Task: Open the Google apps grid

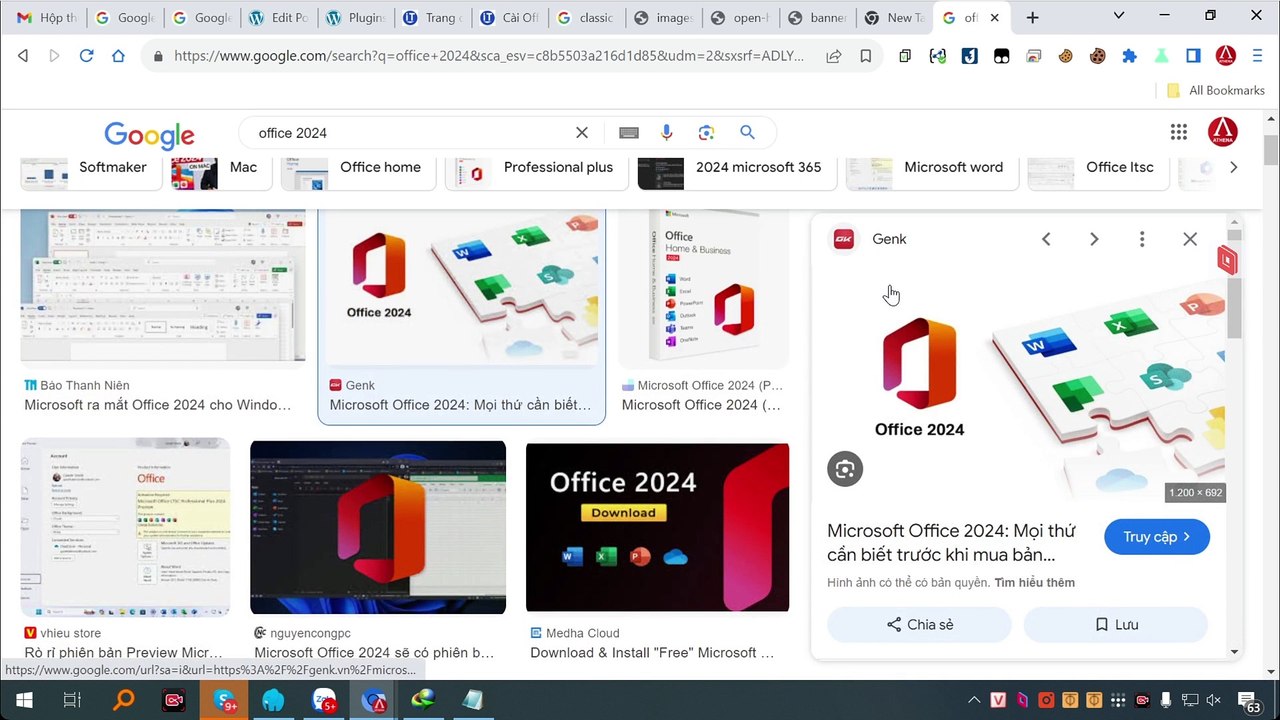Action: (1179, 132)
